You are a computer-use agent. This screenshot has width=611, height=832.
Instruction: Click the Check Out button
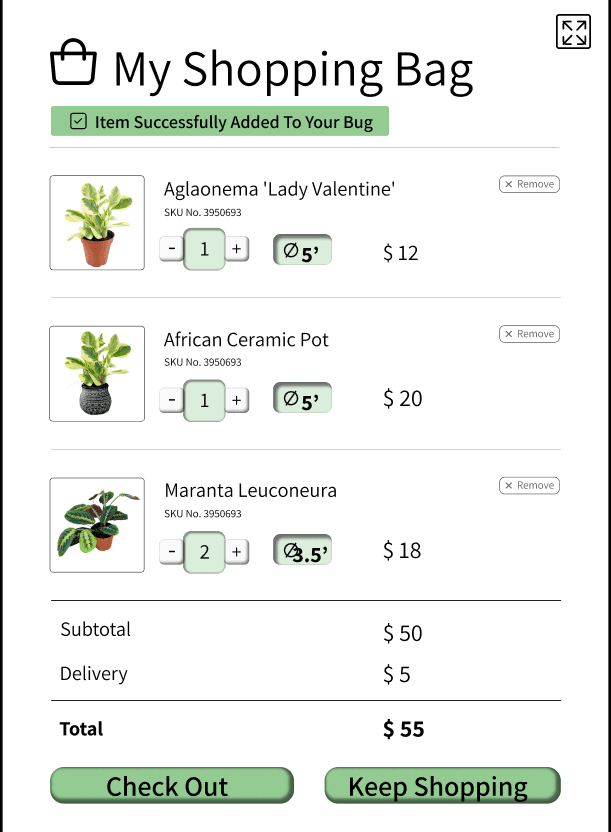coord(172,785)
